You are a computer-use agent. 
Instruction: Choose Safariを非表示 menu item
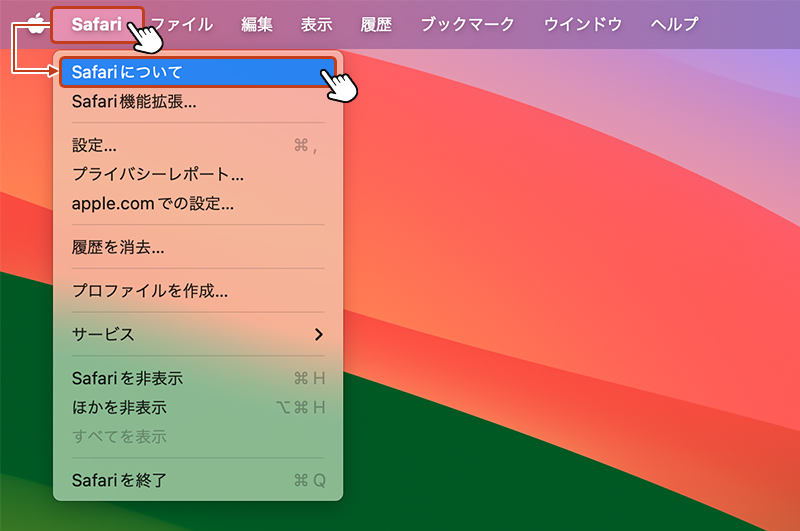[198, 378]
